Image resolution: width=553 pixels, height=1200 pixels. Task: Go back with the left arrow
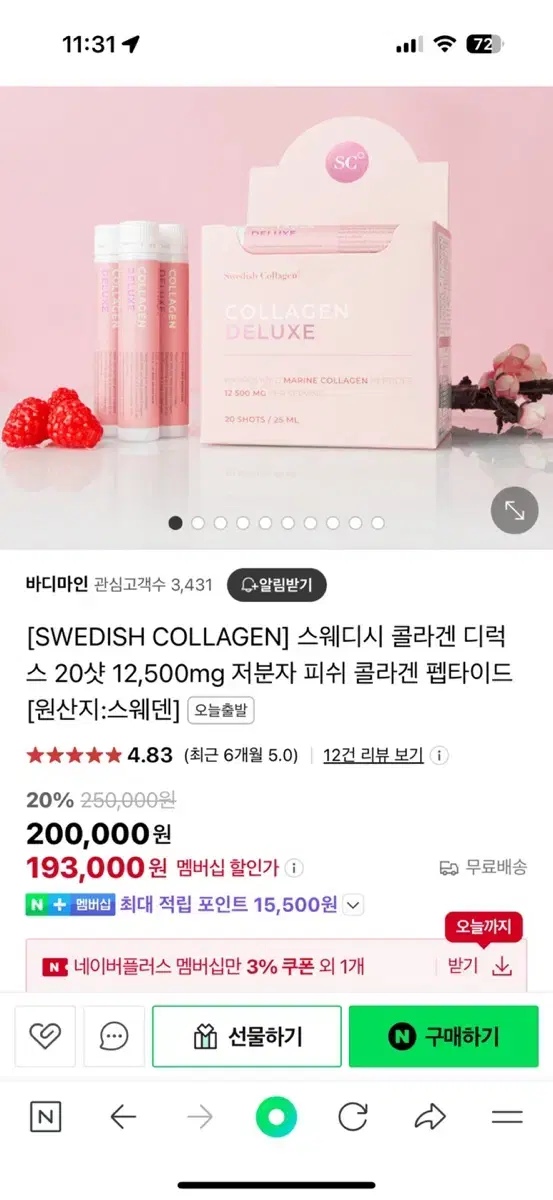click(123, 1117)
